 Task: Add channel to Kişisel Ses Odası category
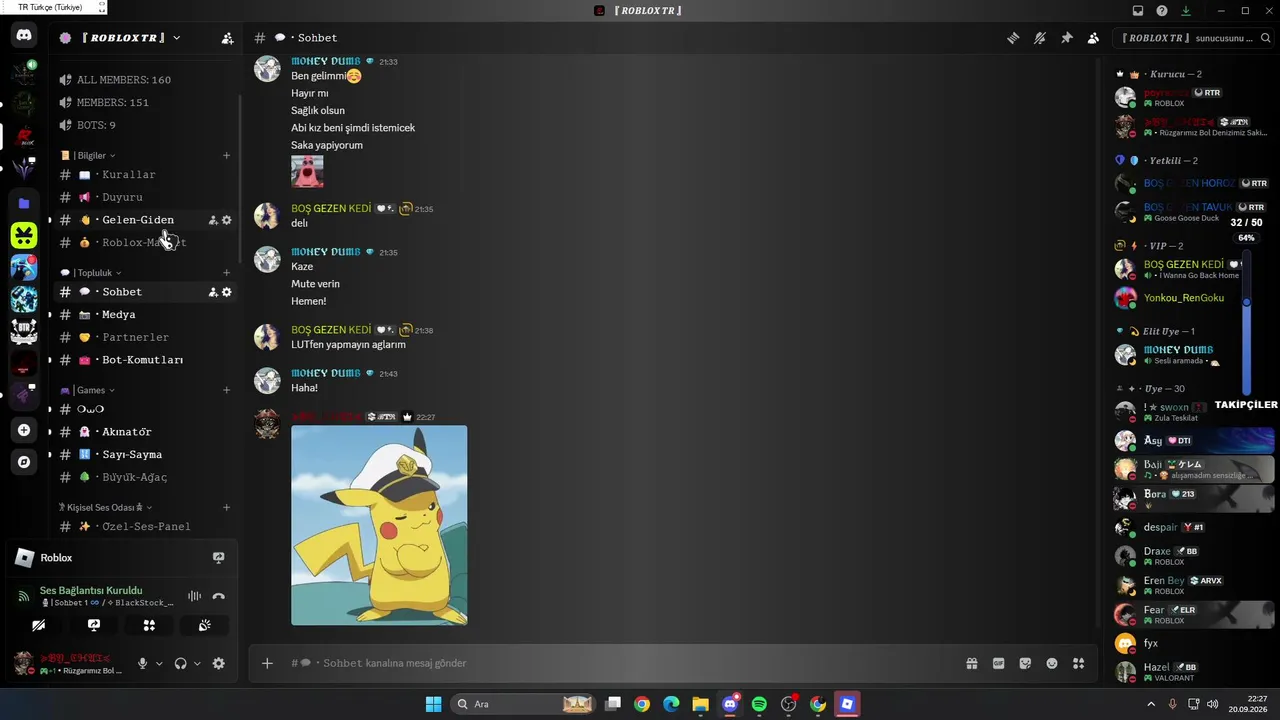(x=226, y=507)
